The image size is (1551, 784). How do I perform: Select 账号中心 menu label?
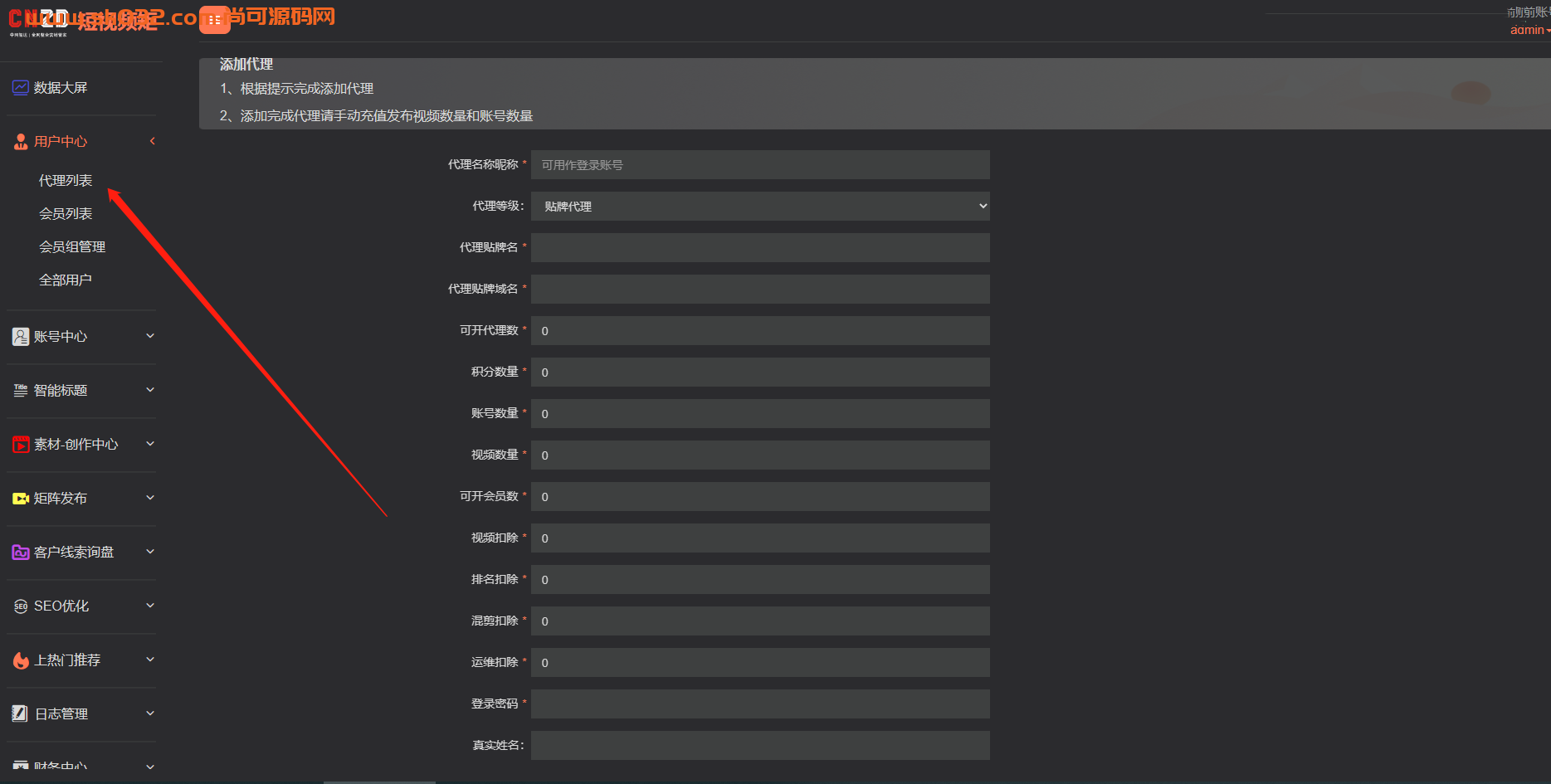(61, 337)
